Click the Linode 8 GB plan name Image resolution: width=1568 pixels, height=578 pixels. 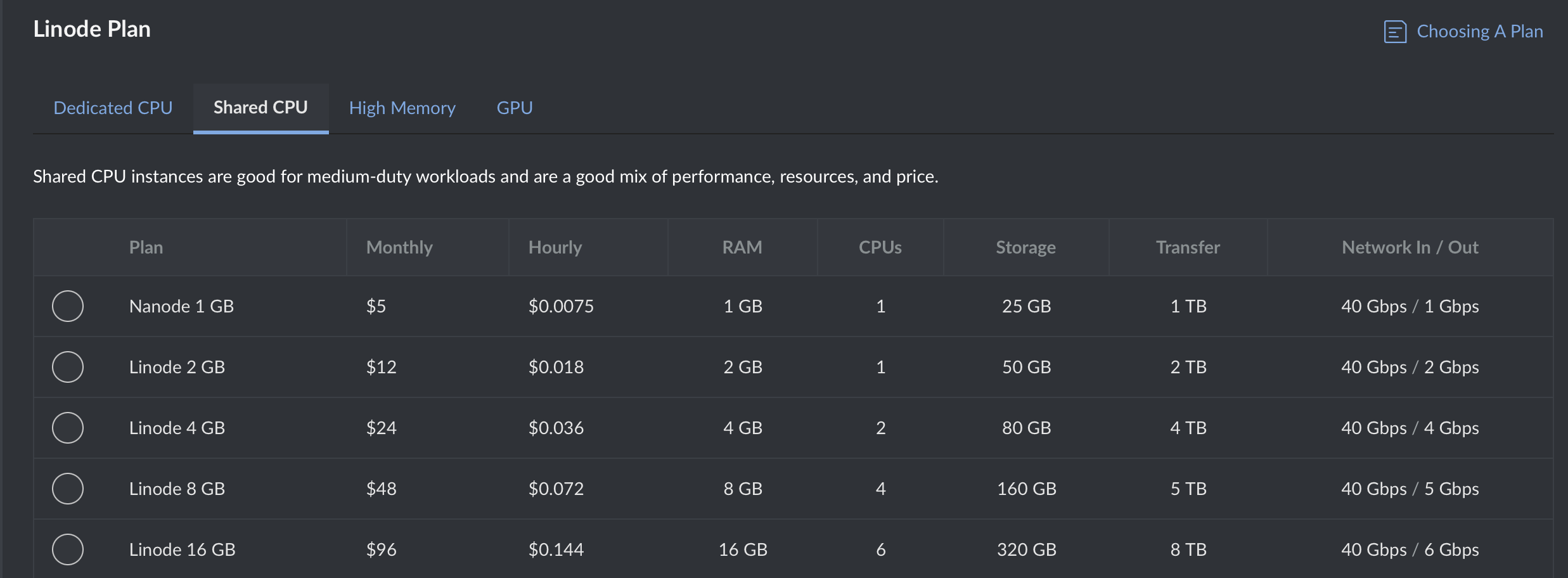(177, 489)
